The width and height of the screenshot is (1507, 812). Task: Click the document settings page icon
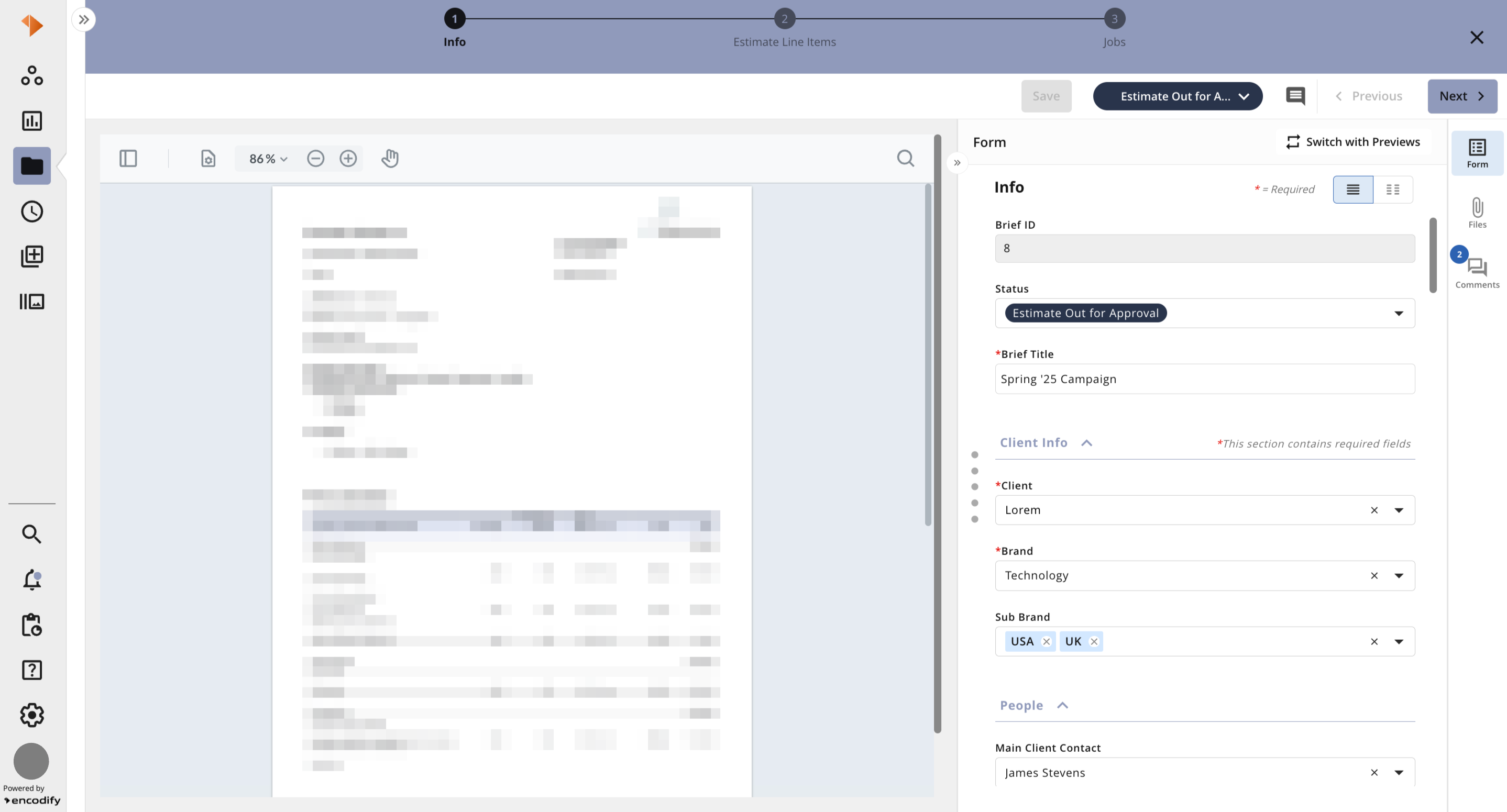click(x=208, y=159)
